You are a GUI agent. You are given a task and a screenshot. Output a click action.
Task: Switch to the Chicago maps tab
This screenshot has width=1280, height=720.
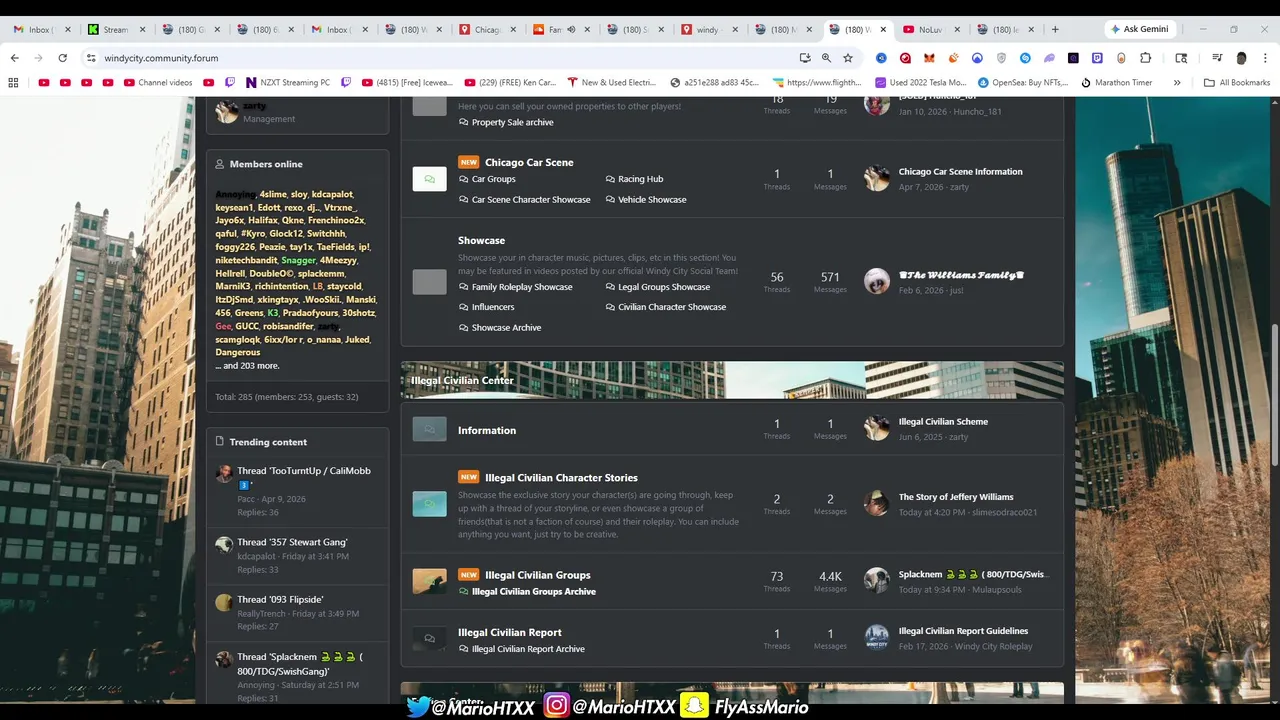coord(487,30)
